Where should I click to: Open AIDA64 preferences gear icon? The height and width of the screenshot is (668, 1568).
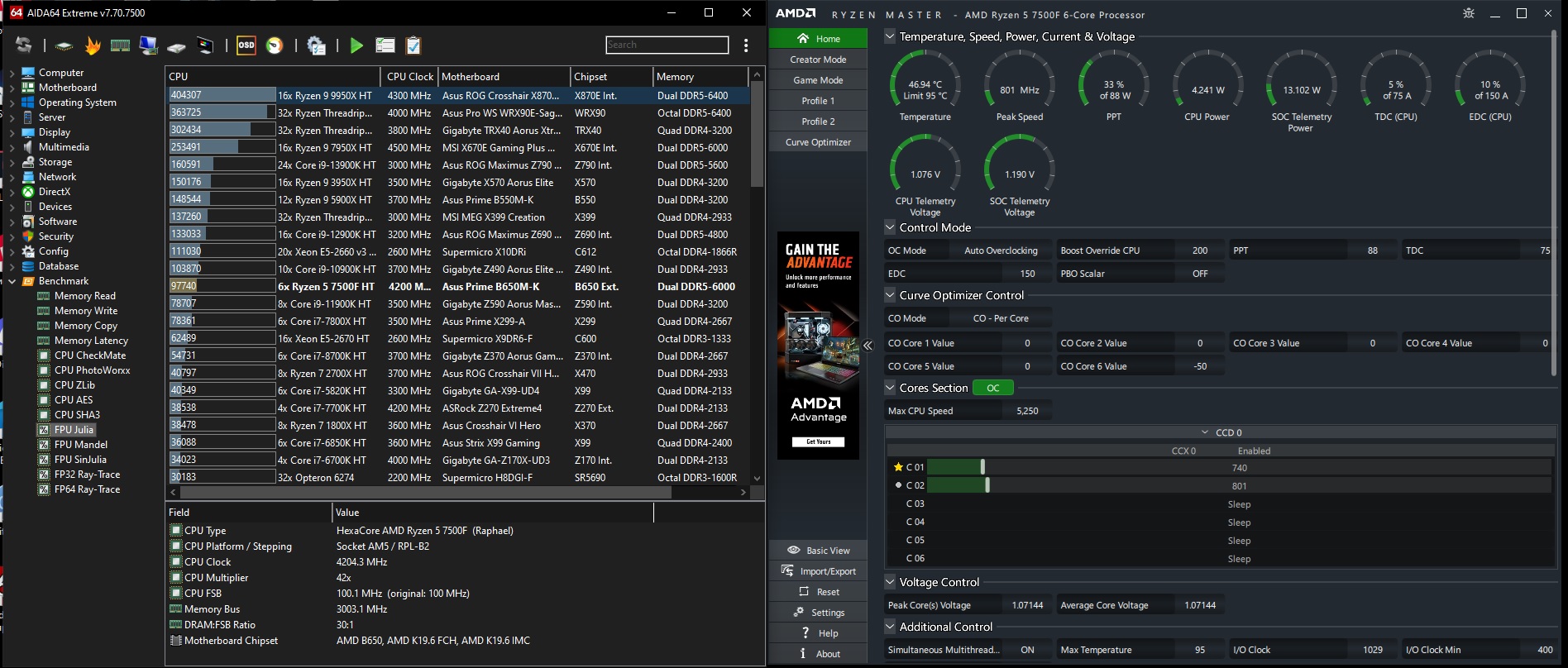[x=316, y=45]
